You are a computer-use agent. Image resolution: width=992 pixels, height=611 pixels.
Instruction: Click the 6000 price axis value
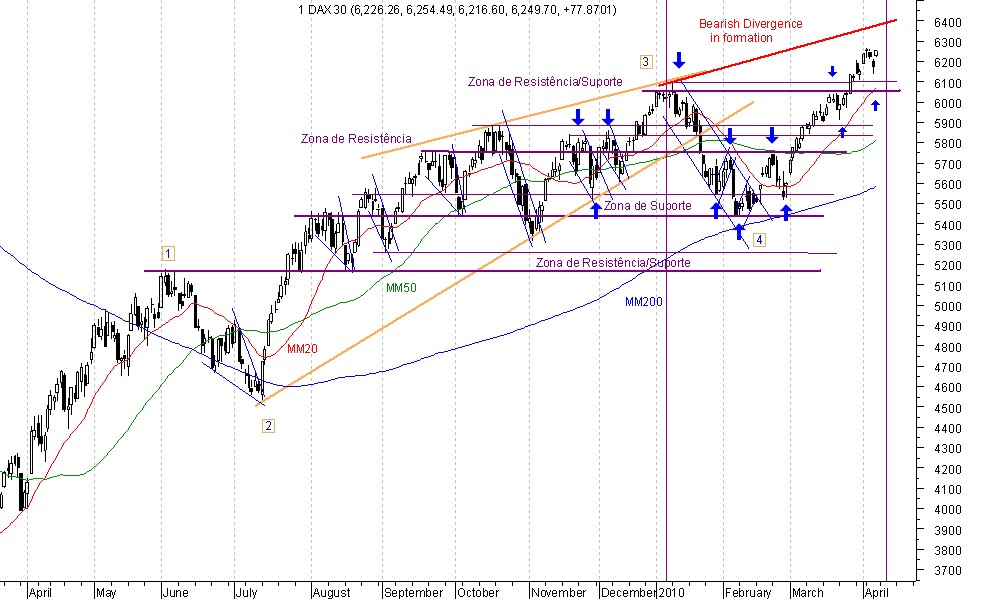click(x=948, y=103)
